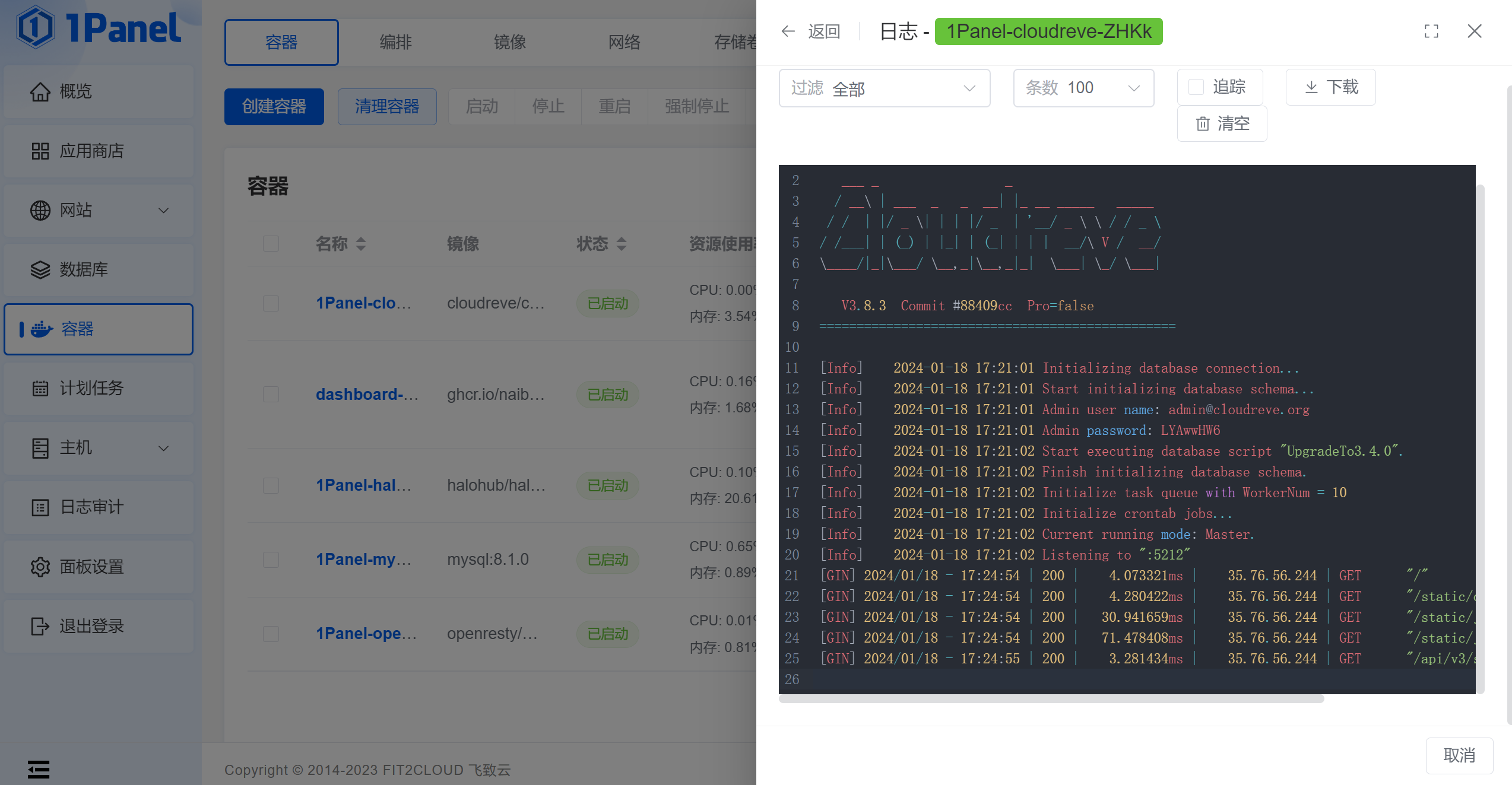Open the 条数 100 line count dropdown
Viewport: 1512px width, 785px height.
pos(1083,88)
